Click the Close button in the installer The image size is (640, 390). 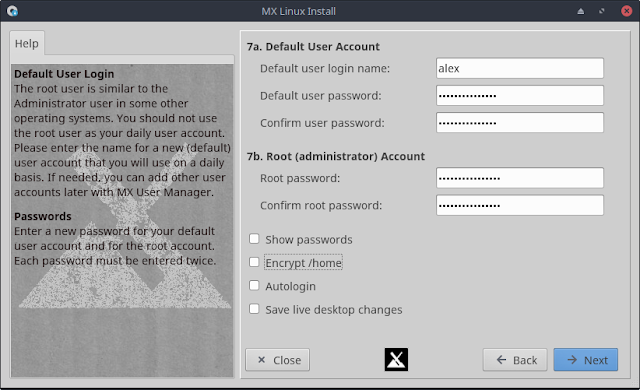(x=278, y=360)
